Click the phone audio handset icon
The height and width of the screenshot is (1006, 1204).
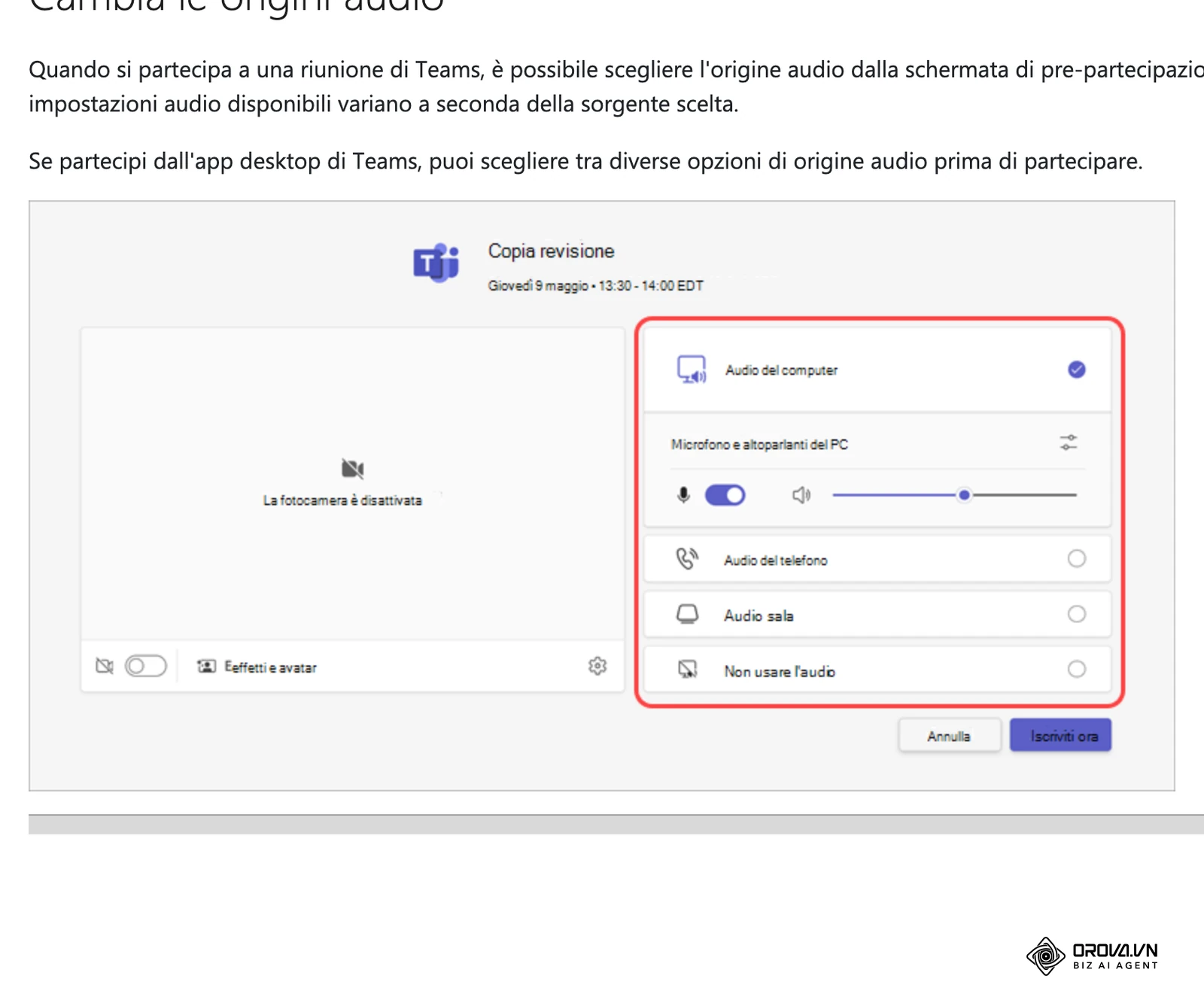687,559
